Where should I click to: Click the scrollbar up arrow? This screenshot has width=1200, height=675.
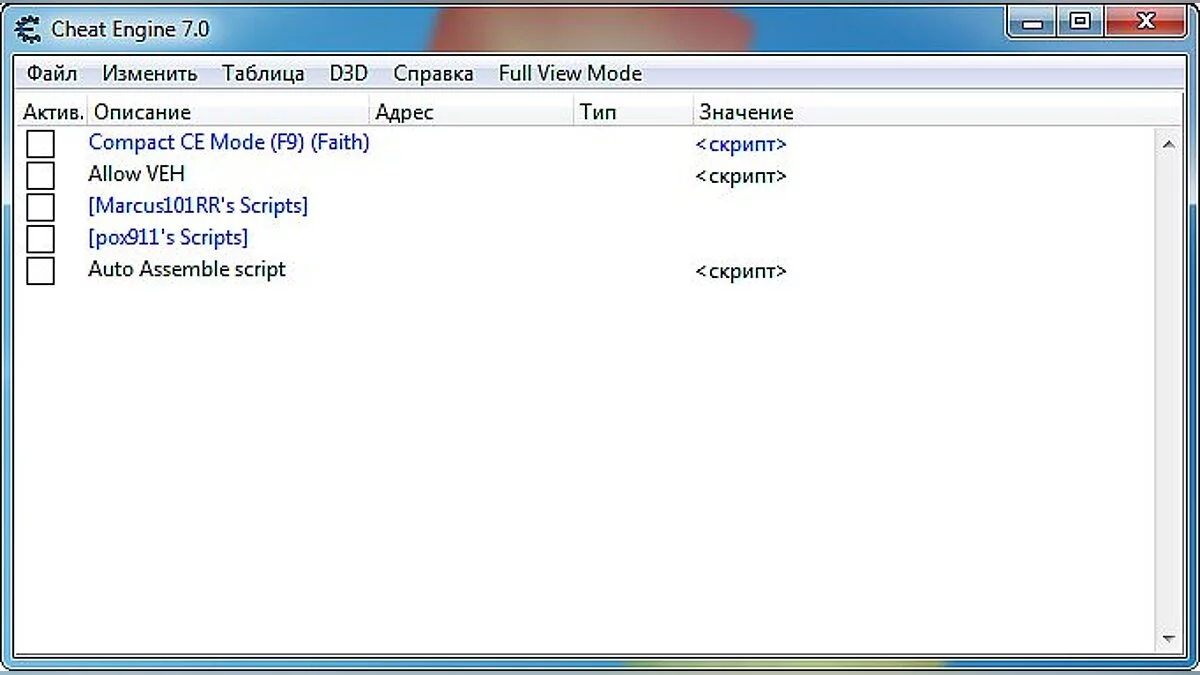[1168, 145]
